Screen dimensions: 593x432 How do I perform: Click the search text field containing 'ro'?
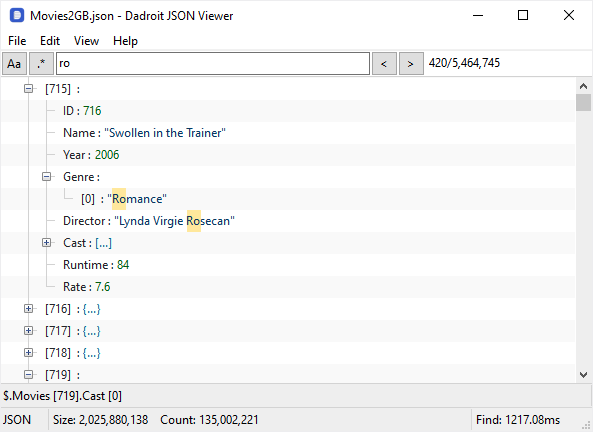(x=213, y=64)
